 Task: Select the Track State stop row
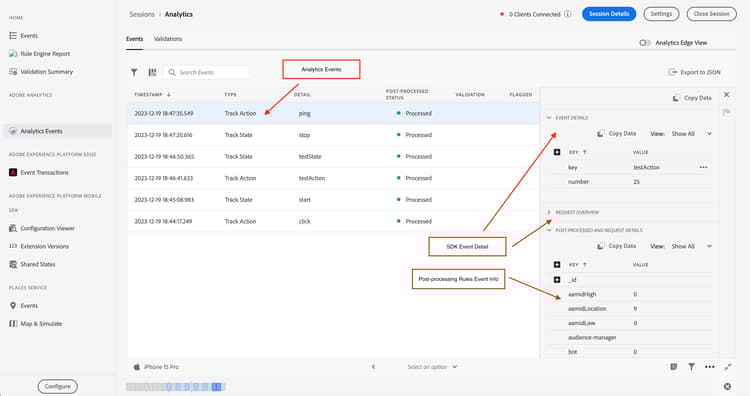[333, 135]
